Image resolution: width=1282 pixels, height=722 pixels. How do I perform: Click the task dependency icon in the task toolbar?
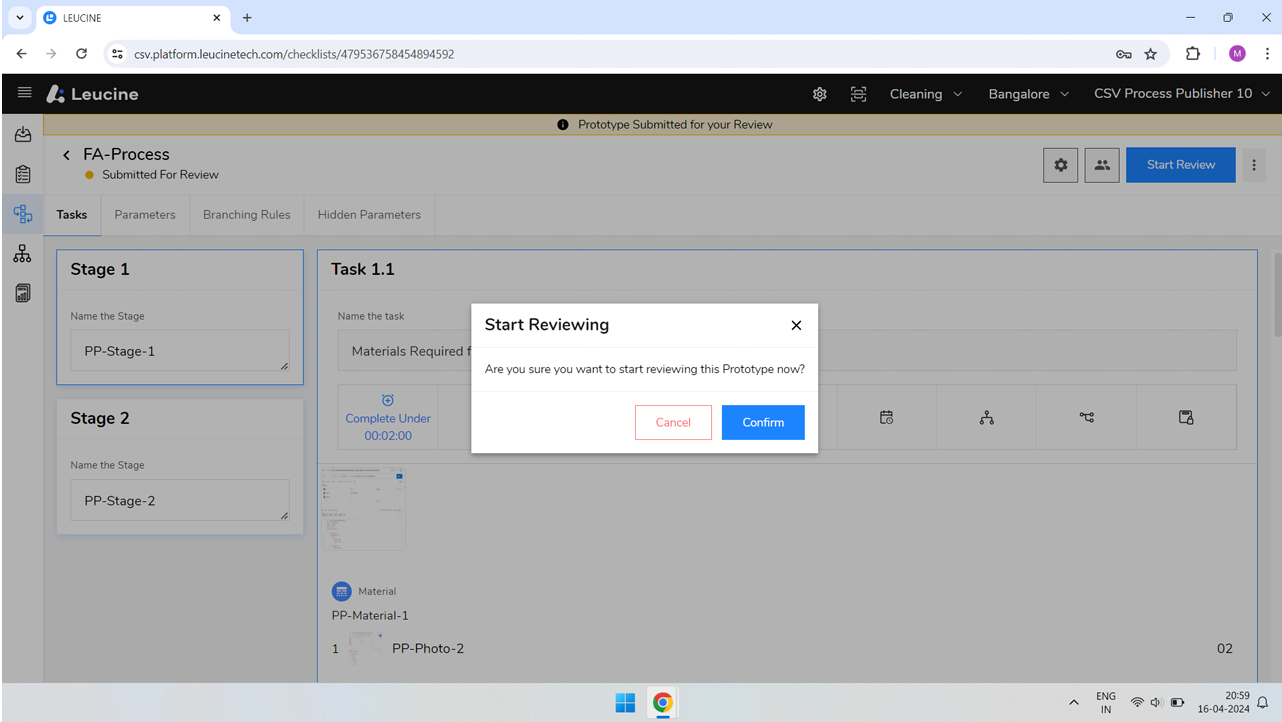coord(986,417)
